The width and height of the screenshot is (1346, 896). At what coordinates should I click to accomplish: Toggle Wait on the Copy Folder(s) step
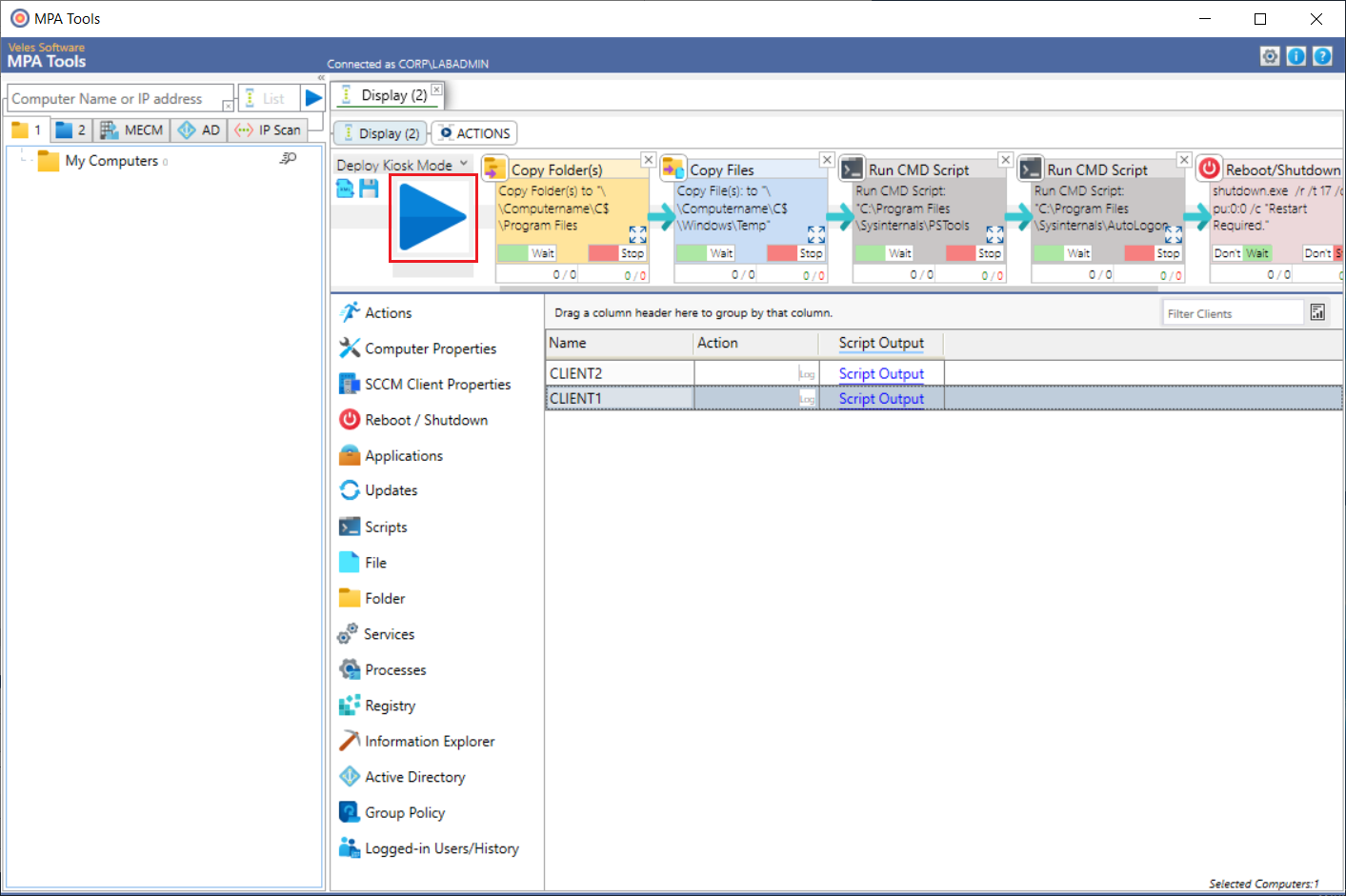point(527,253)
